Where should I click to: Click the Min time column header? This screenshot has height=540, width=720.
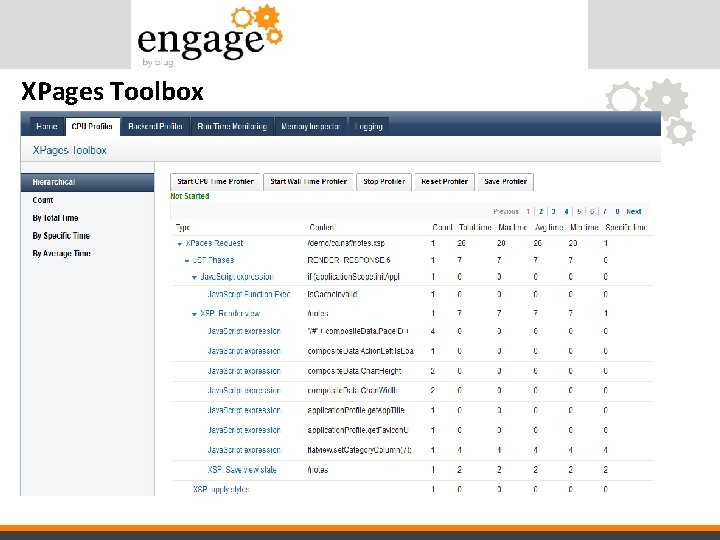tap(584, 227)
